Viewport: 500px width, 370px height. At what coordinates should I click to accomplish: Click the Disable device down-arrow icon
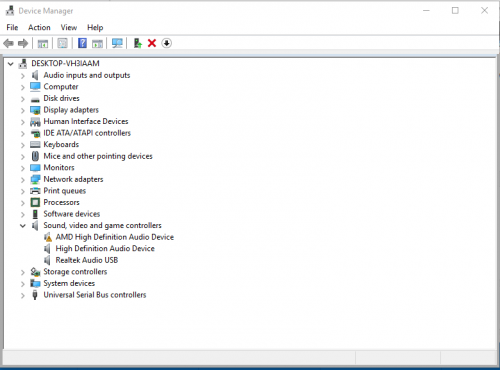[167, 43]
